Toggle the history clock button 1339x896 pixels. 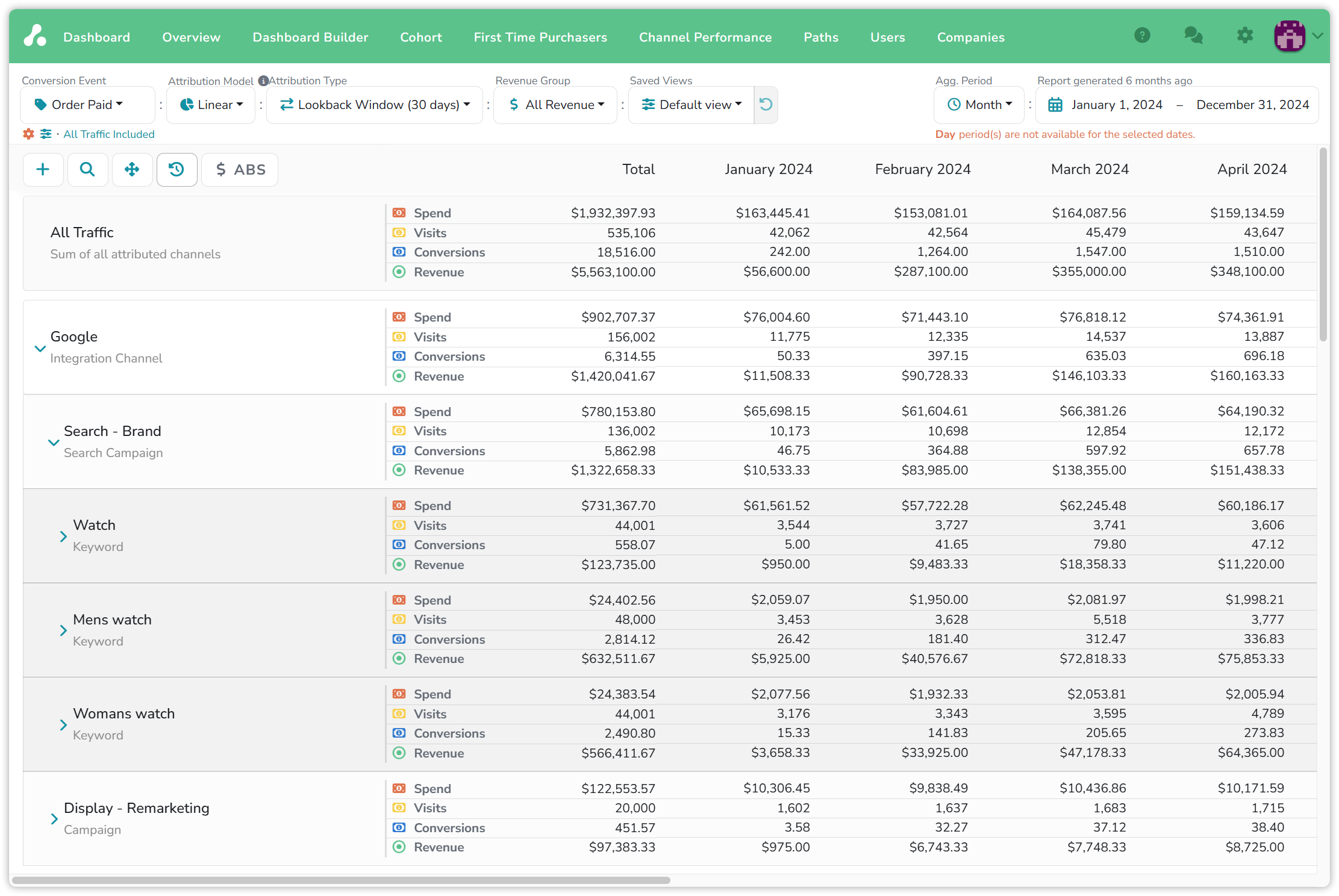pyautogui.click(x=176, y=170)
